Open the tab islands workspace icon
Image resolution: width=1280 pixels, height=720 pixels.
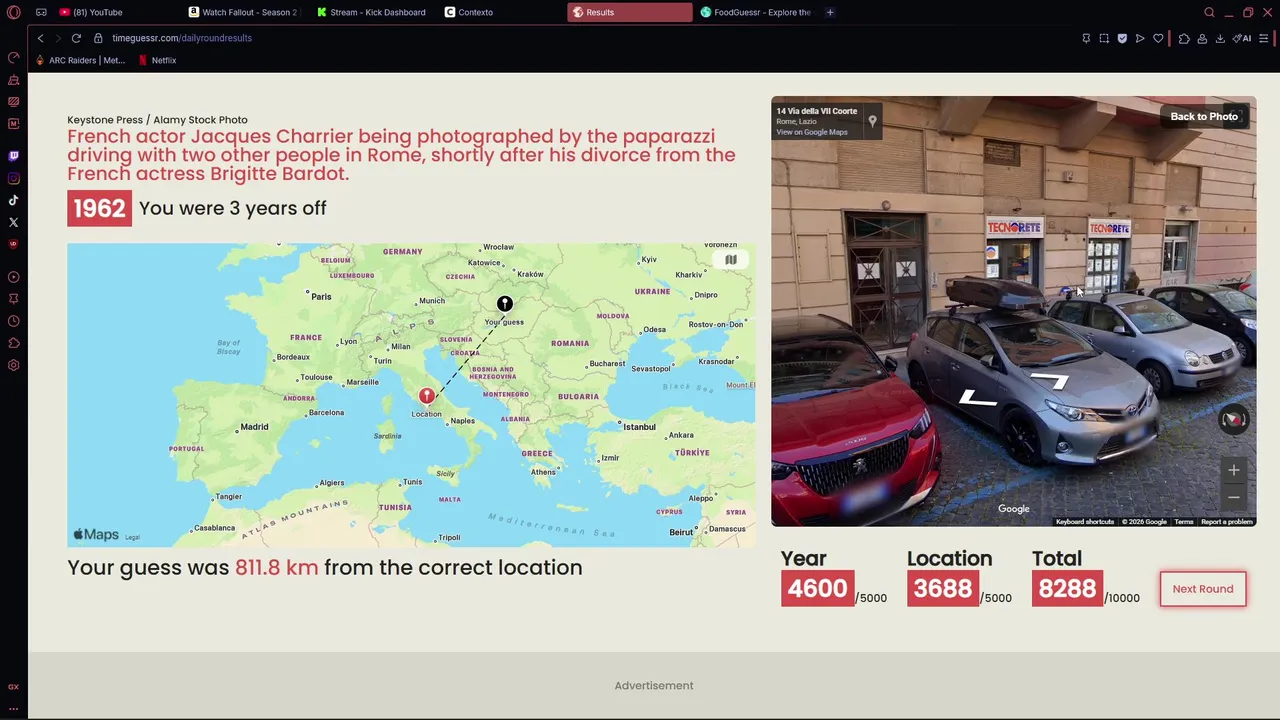point(41,12)
